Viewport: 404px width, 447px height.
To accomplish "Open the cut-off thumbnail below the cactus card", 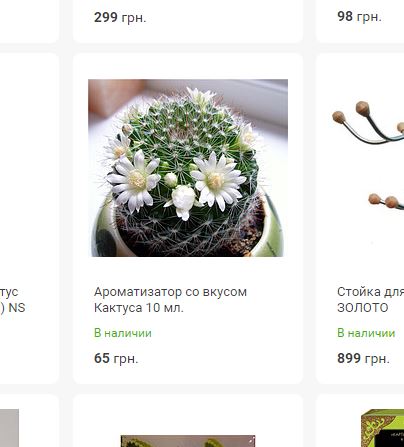I will click(188, 441).
